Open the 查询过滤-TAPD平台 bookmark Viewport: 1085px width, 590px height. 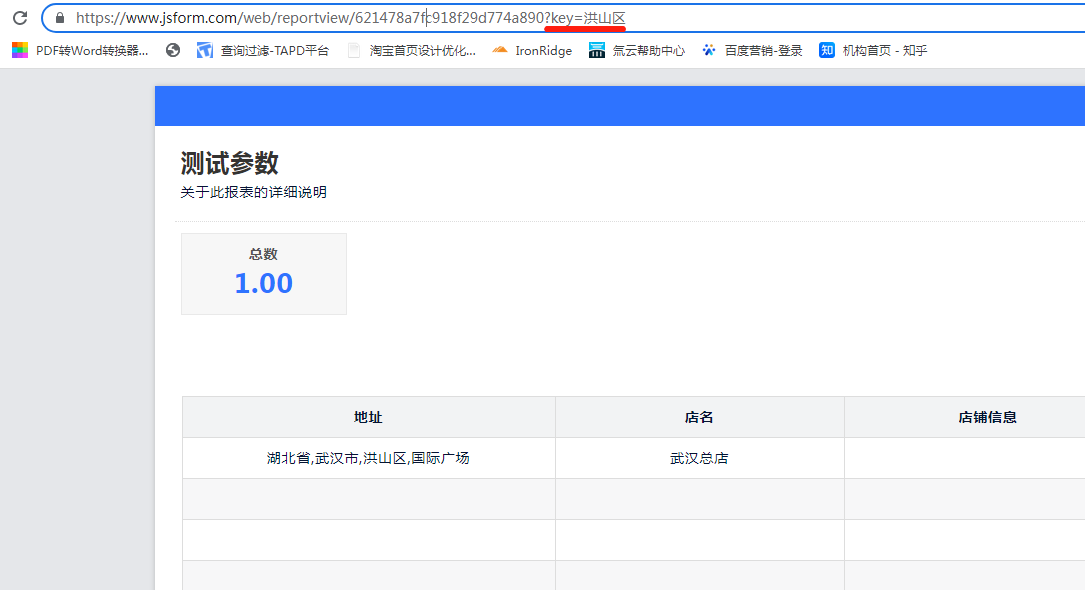click(263, 50)
